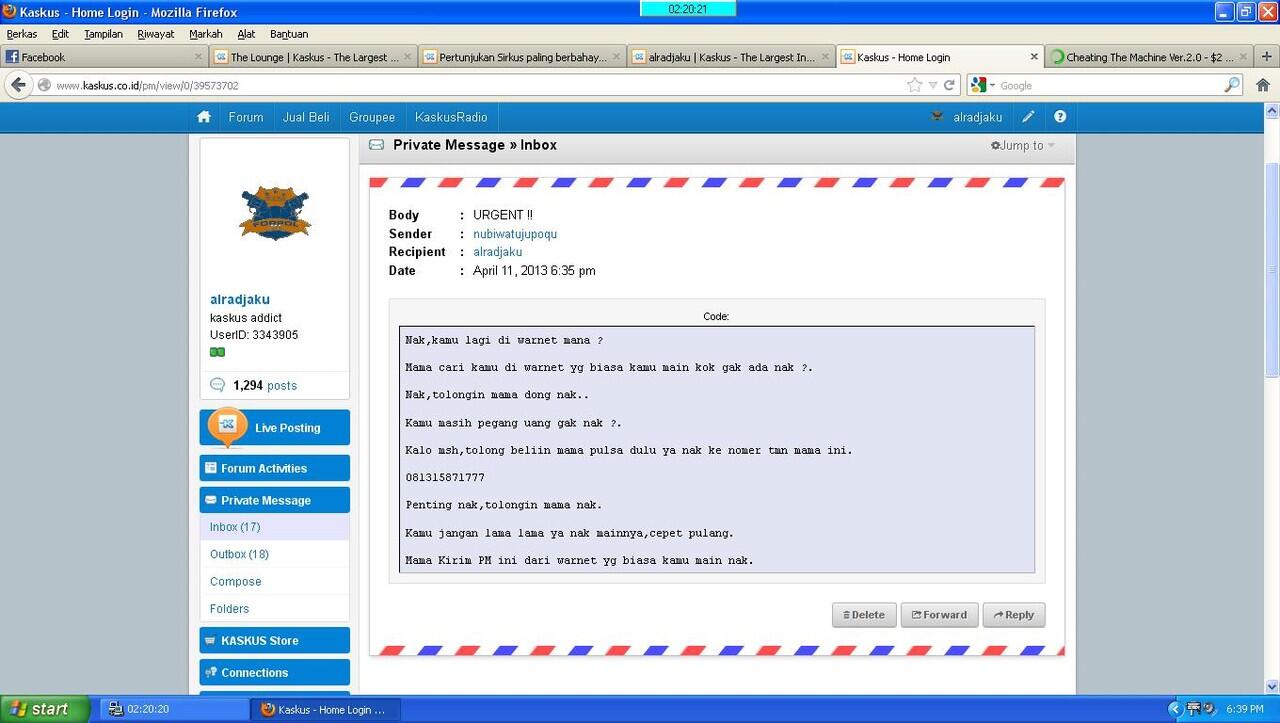Open a new tab with plus button

(1267, 57)
